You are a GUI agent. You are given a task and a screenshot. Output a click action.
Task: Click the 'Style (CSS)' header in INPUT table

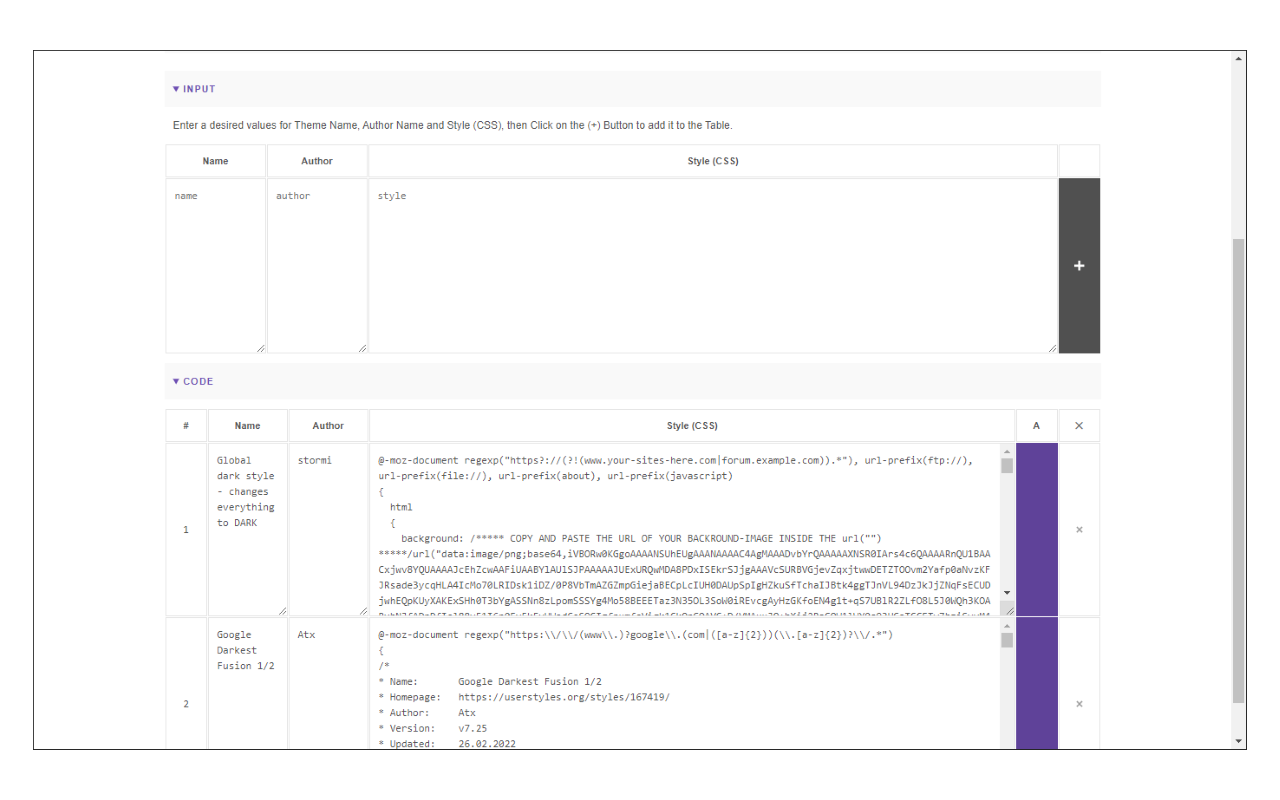point(713,161)
